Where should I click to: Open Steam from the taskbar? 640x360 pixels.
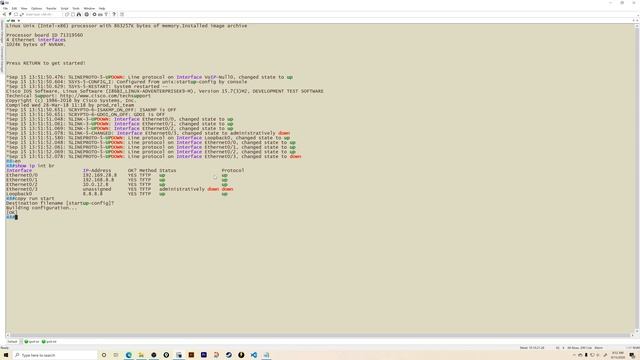[229, 355]
